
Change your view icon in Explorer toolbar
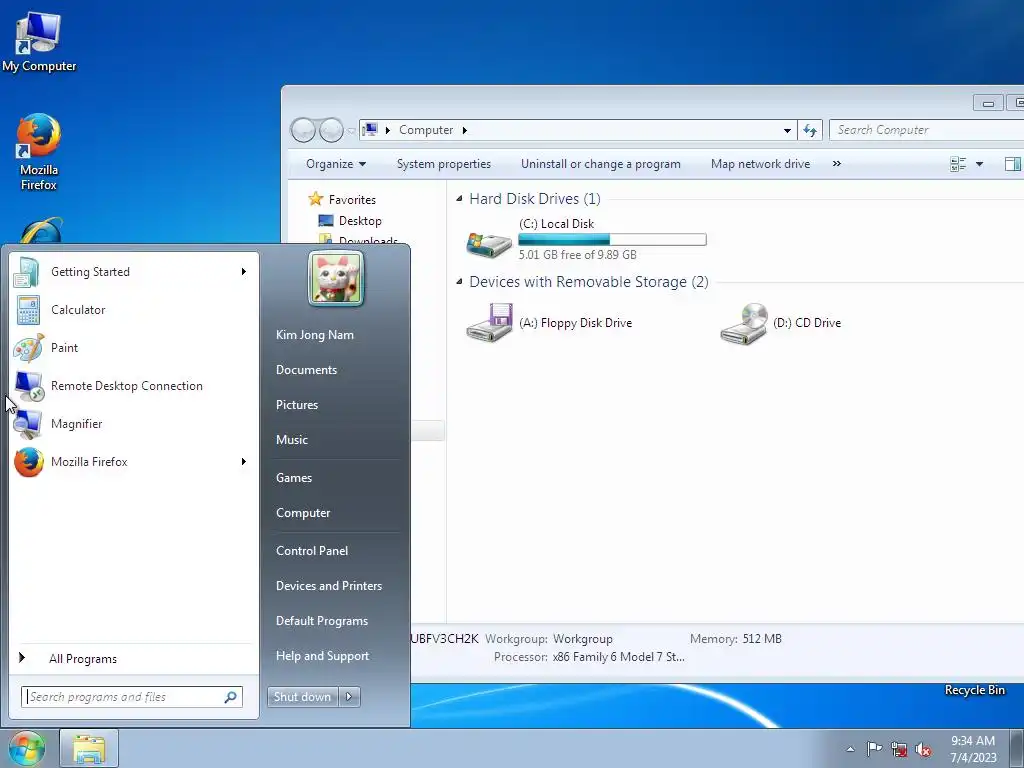point(958,164)
